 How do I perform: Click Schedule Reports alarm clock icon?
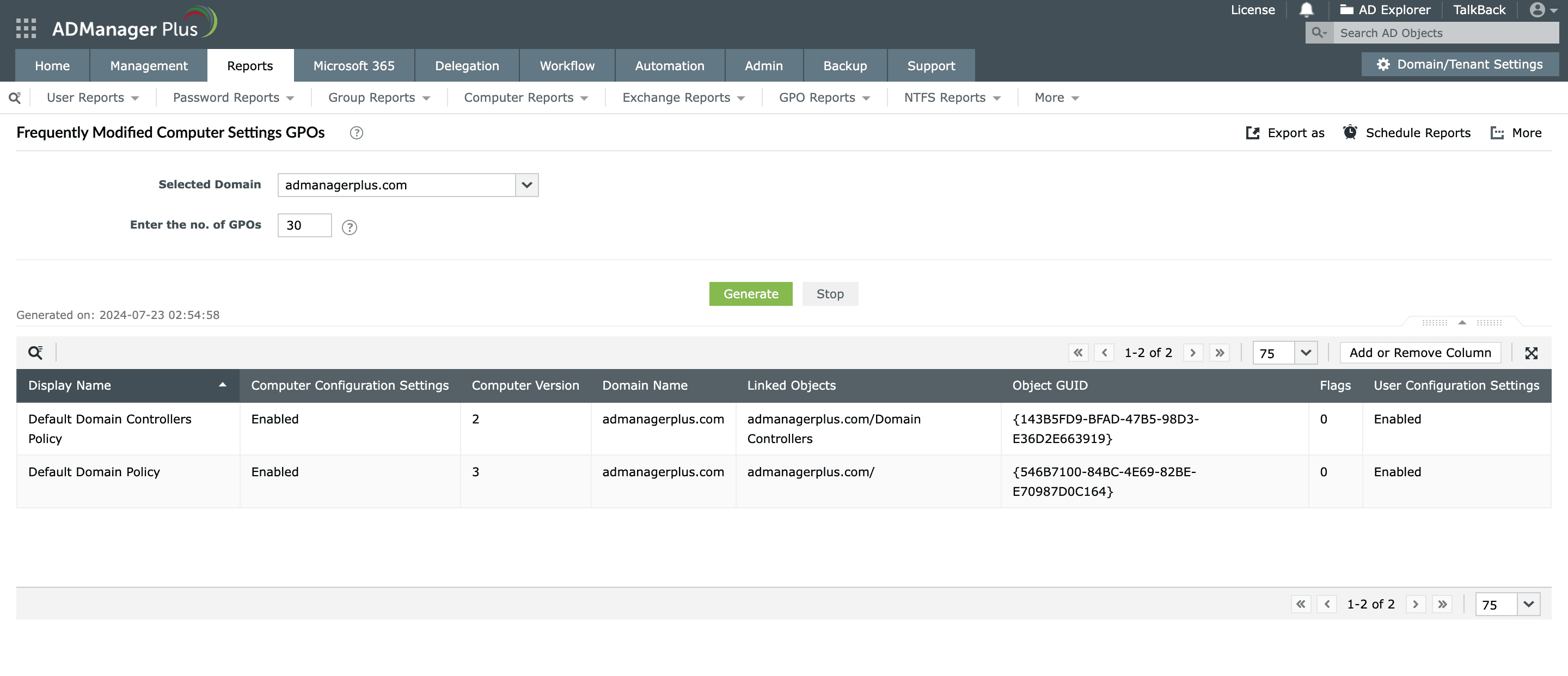[x=1350, y=133]
